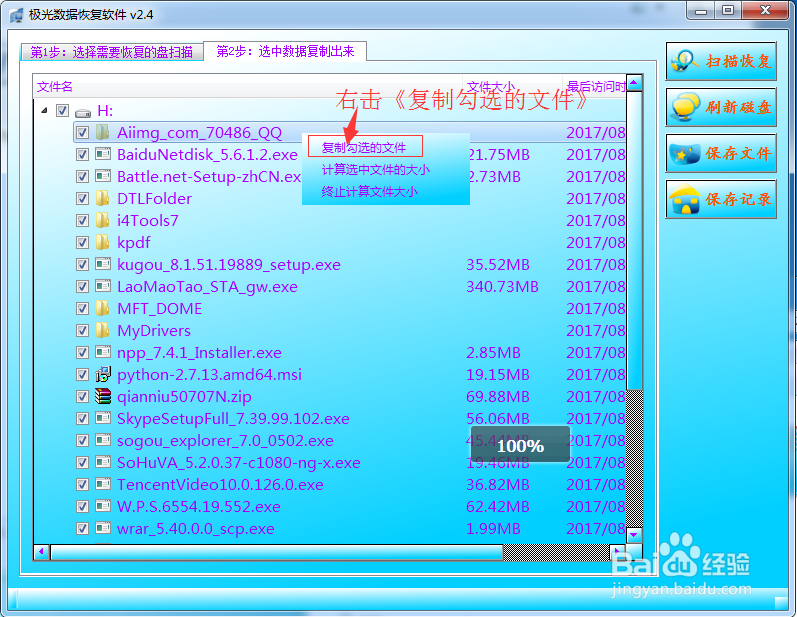The height and width of the screenshot is (617, 797).
Task: Click the app icon in the title bar
Action: tap(17, 14)
